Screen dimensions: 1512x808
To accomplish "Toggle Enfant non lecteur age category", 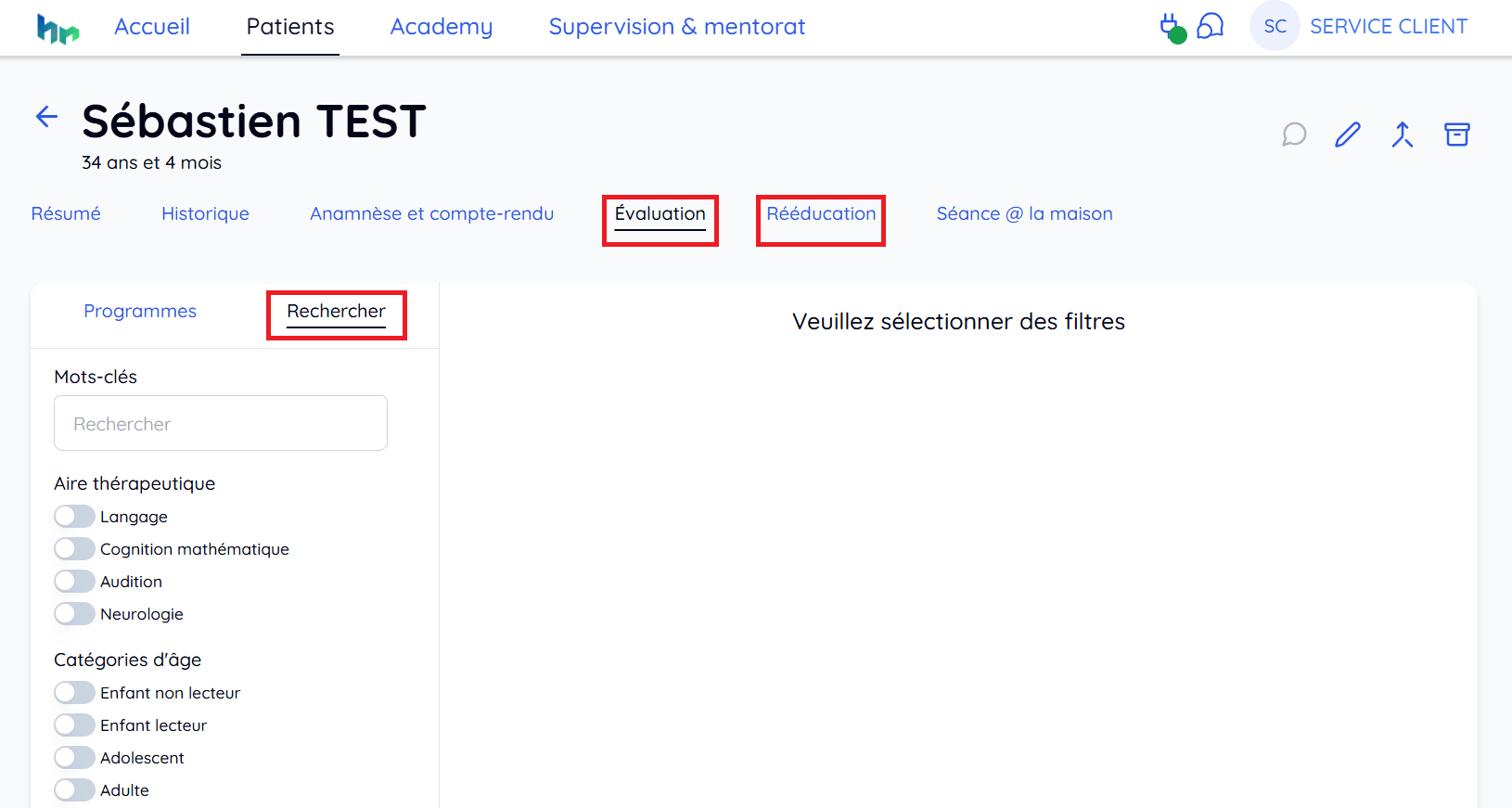I will (74, 692).
